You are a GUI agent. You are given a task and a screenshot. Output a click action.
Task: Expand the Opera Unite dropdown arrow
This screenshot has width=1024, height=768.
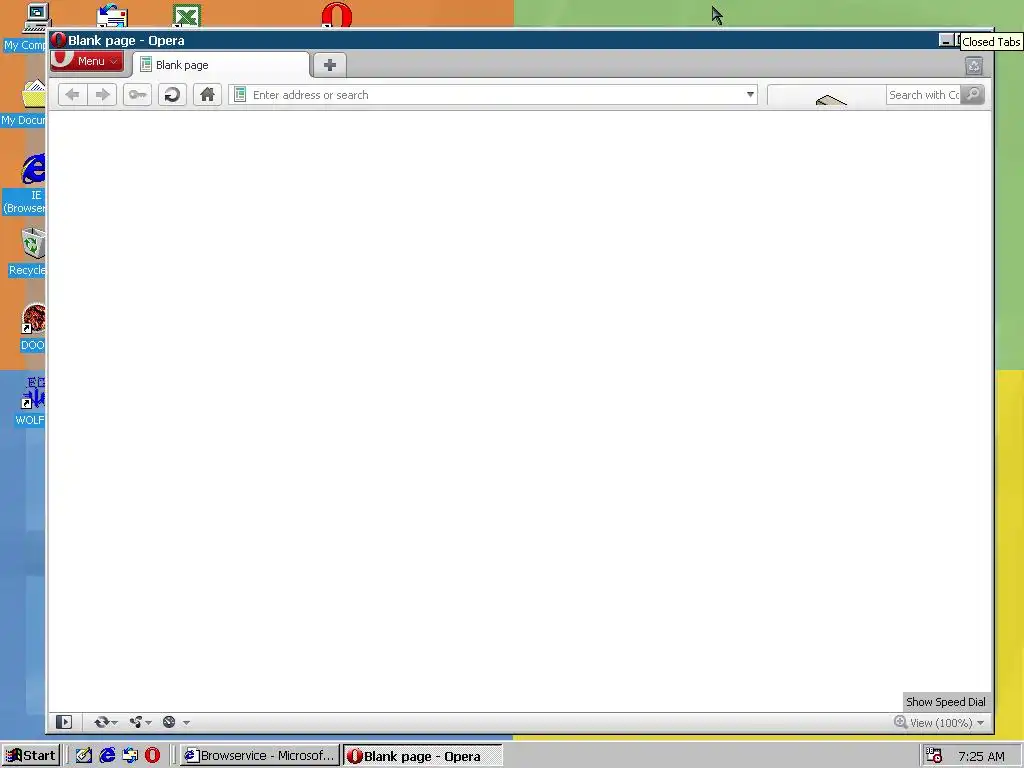point(149,722)
